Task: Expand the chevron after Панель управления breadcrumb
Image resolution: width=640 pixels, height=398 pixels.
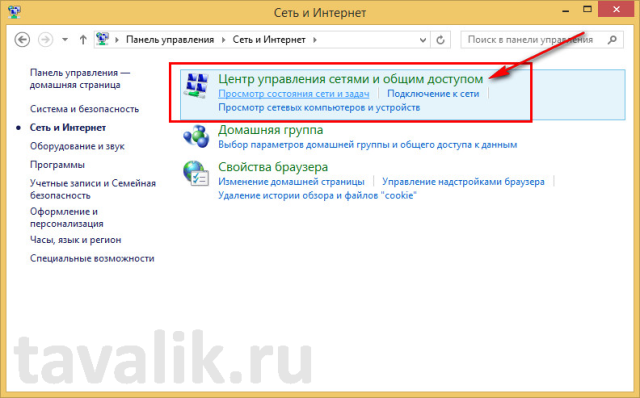Action: pos(224,40)
